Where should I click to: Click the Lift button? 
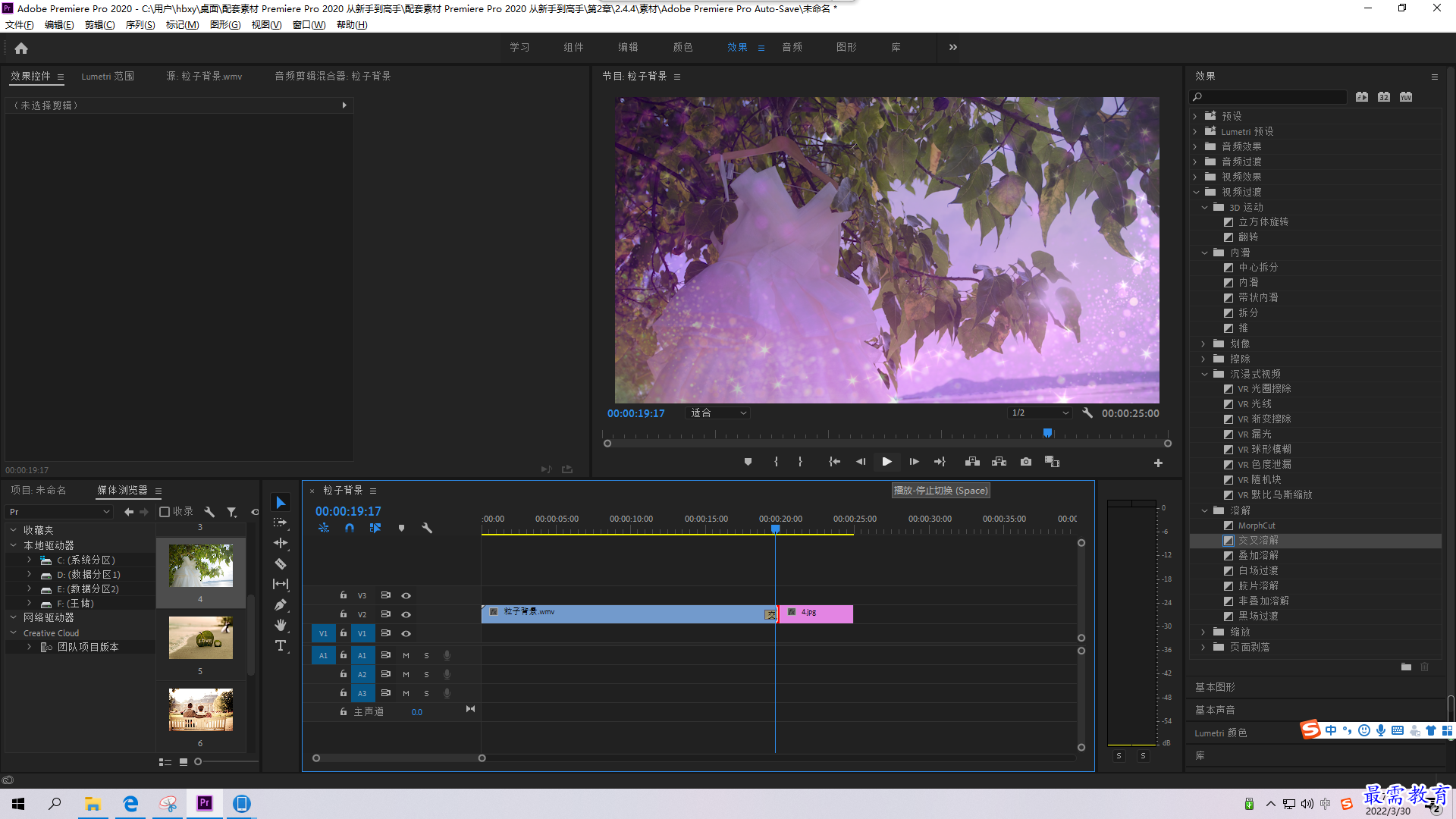pos(972,462)
